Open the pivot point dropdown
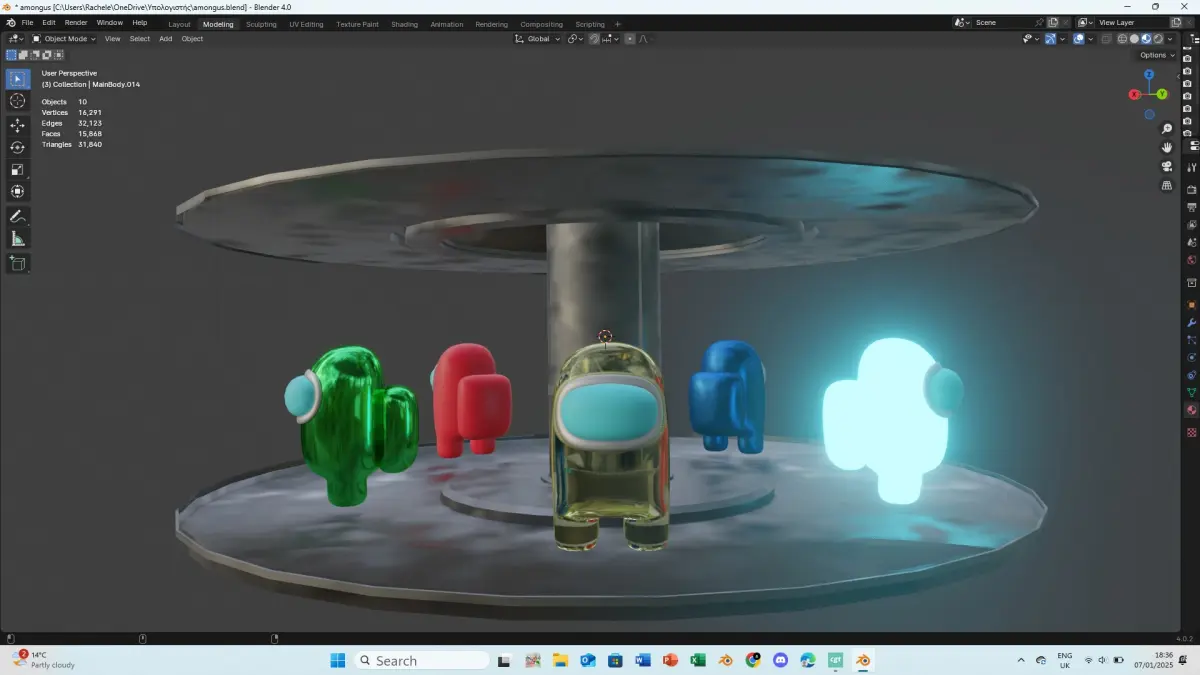Viewport: 1200px width, 675px height. pyautogui.click(x=575, y=39)
